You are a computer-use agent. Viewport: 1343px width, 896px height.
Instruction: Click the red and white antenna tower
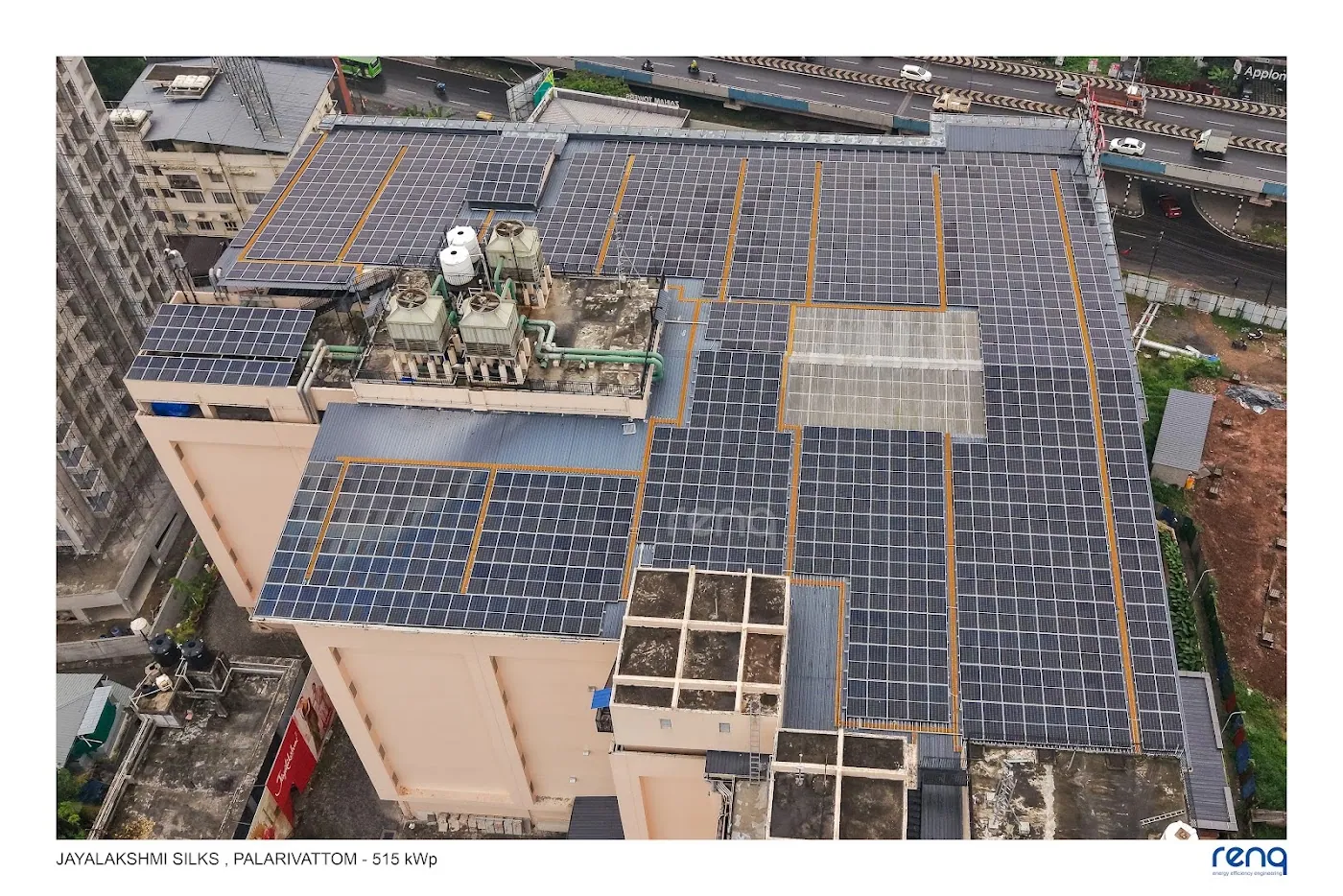(1094, 125)
